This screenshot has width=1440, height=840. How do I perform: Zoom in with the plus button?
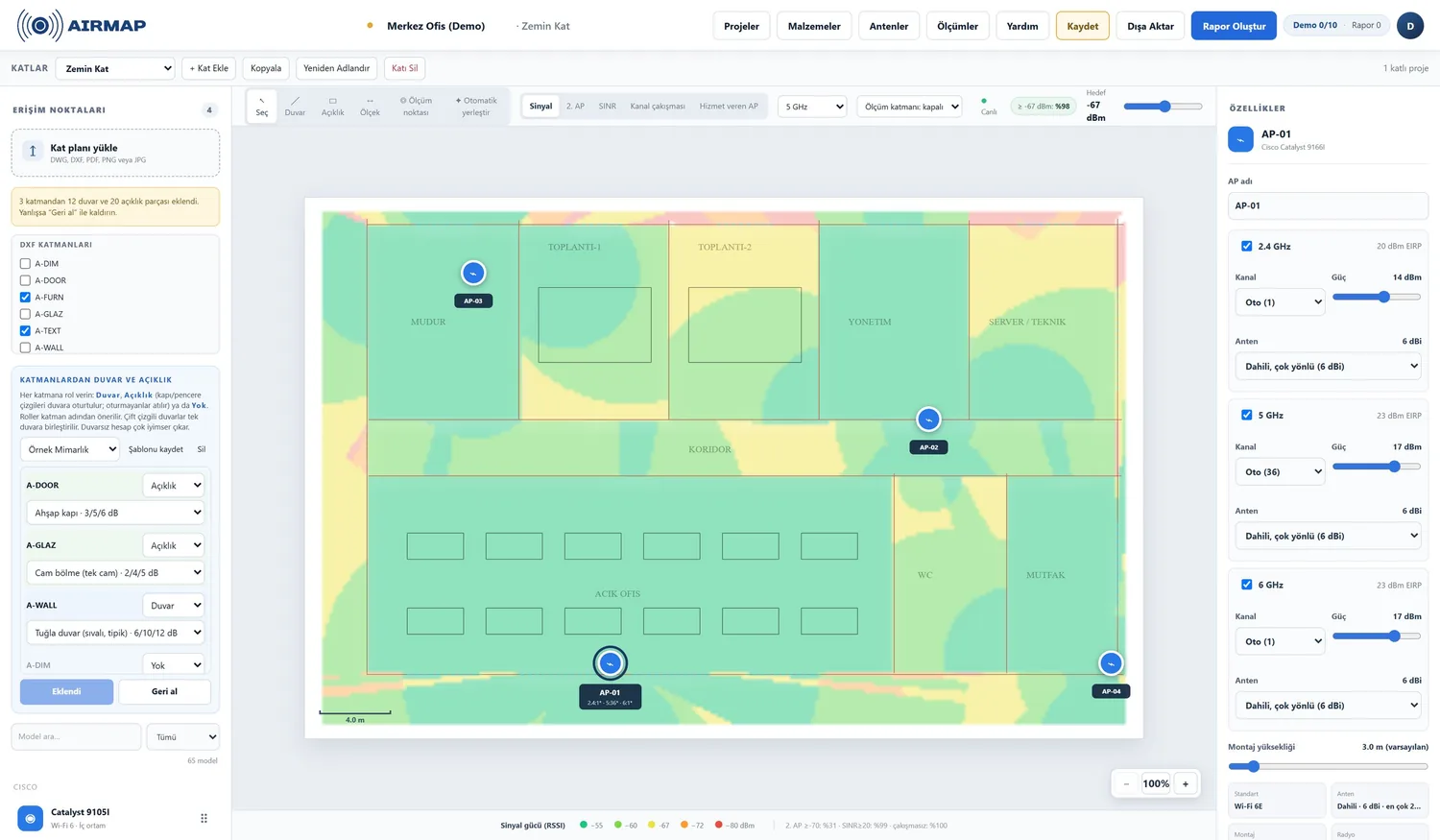coord(1186,783)
